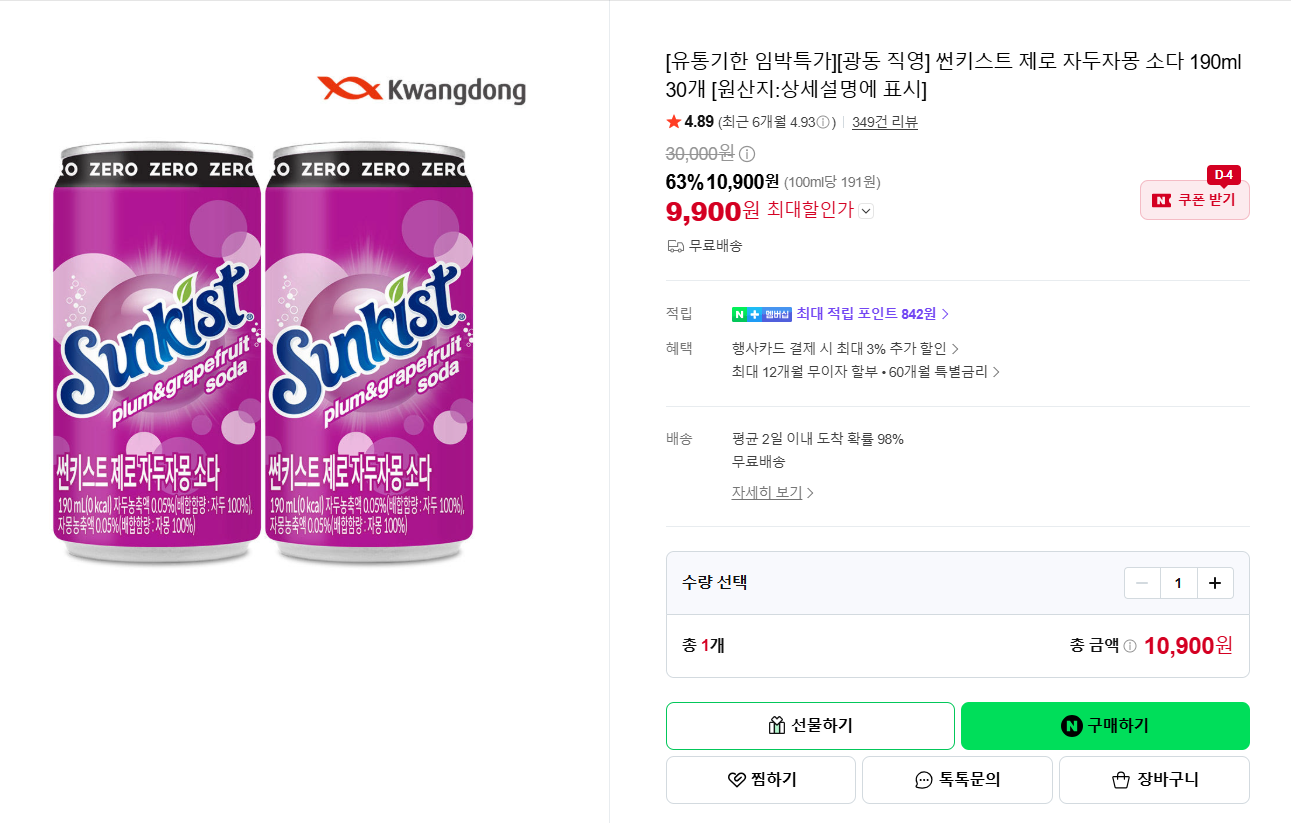The height and width of the screenshot is (823, 1291).
Task: Expand the 최대할인가 dropdown arrow
Action: pos(866,211)
